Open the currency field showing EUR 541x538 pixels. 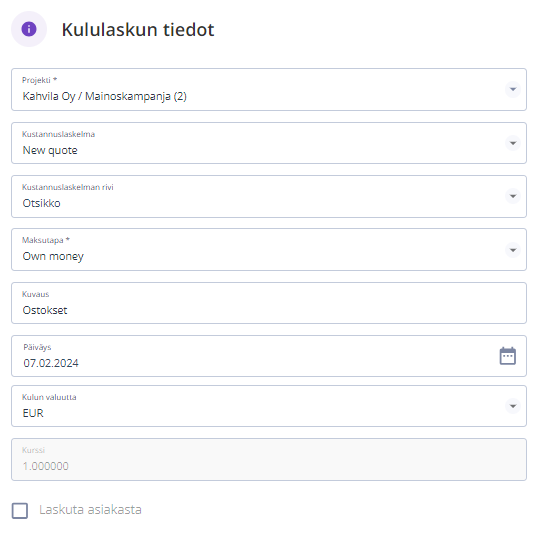(269, 406)
